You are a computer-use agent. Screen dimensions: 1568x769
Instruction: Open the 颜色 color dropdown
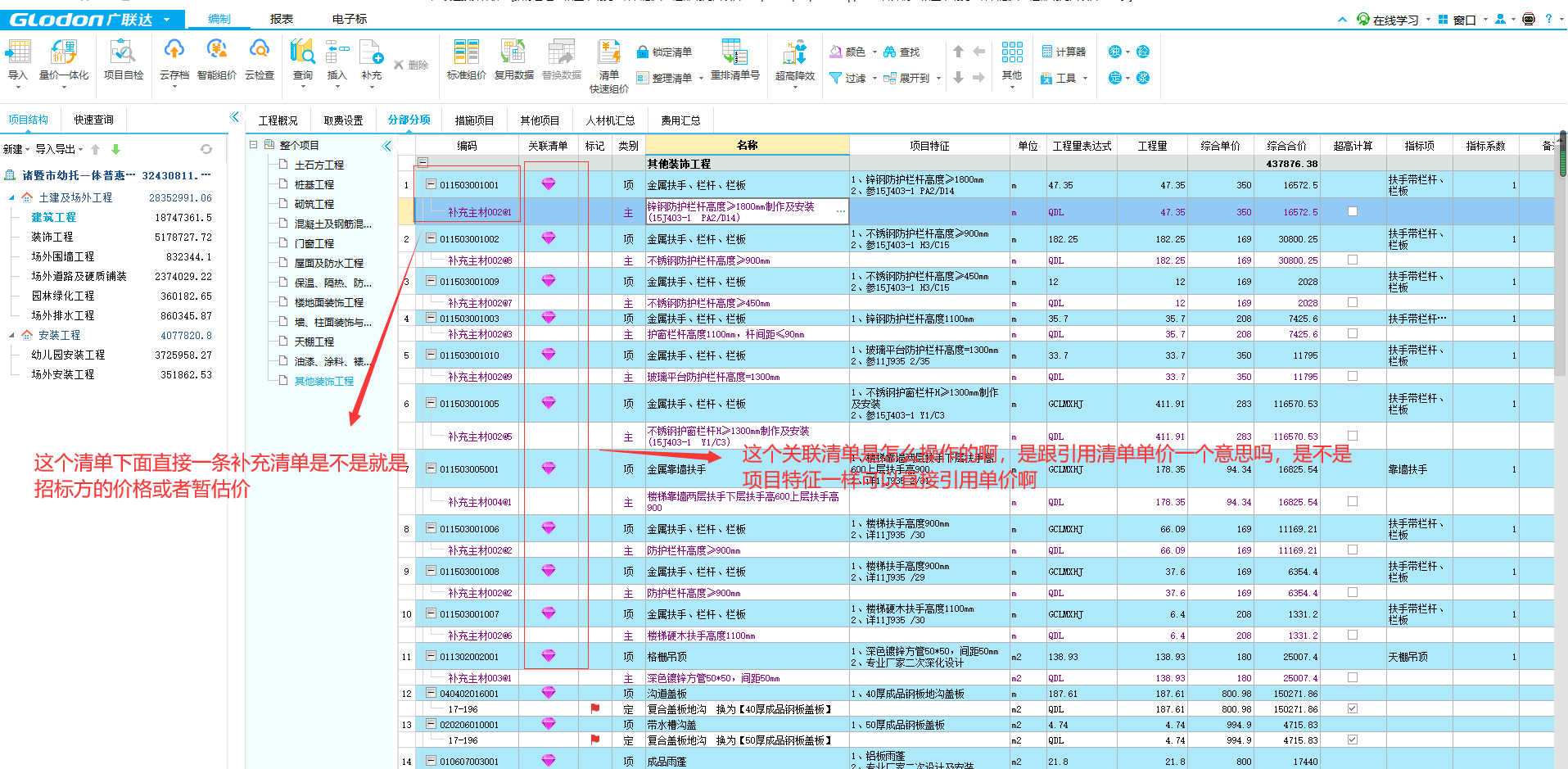[x=874, y=52]
